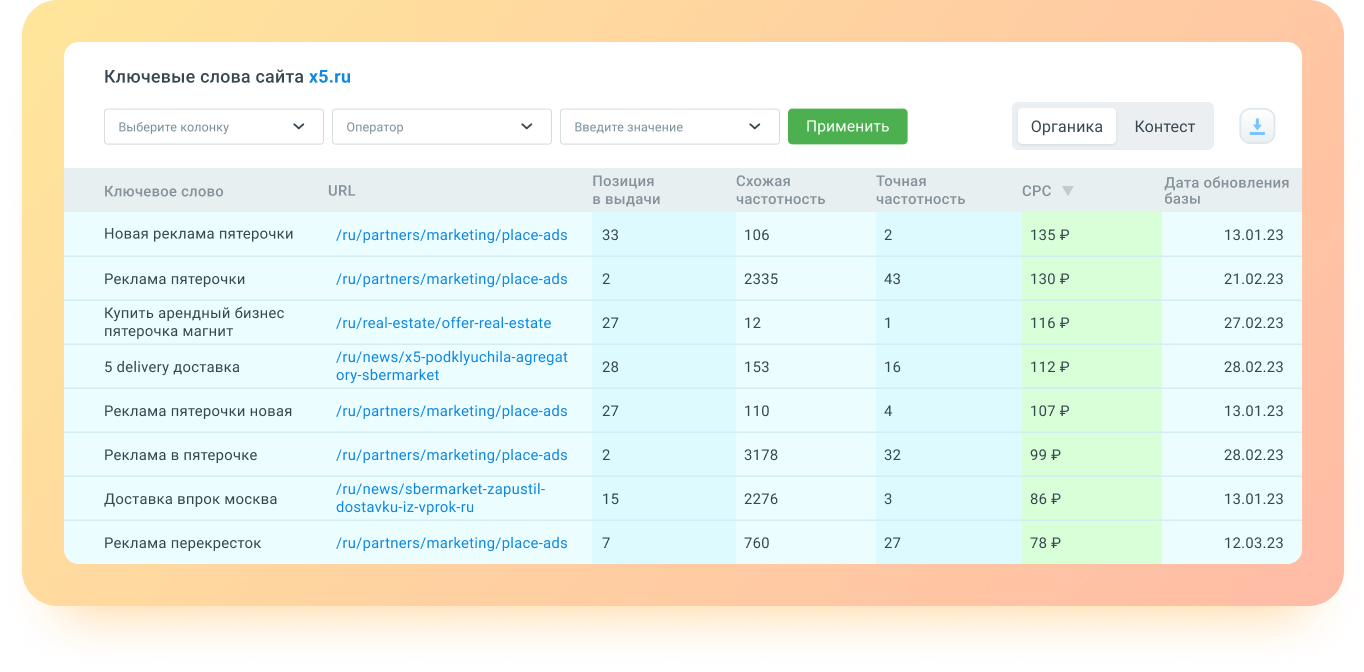Click similar frequency value '153'
1364x672 pixels.
757,367
